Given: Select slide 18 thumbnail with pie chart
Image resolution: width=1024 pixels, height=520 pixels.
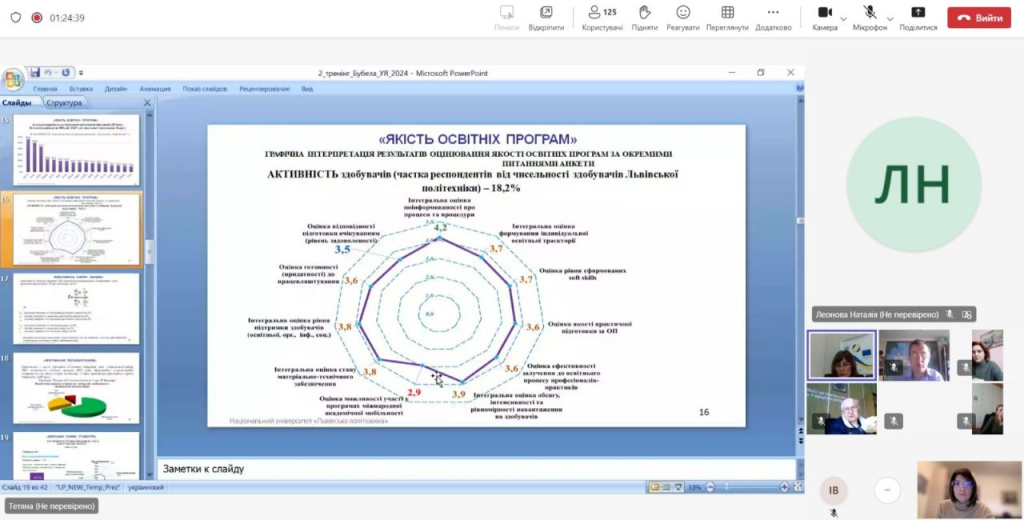Looking at the screenshot, I should (x=76, y=388).
